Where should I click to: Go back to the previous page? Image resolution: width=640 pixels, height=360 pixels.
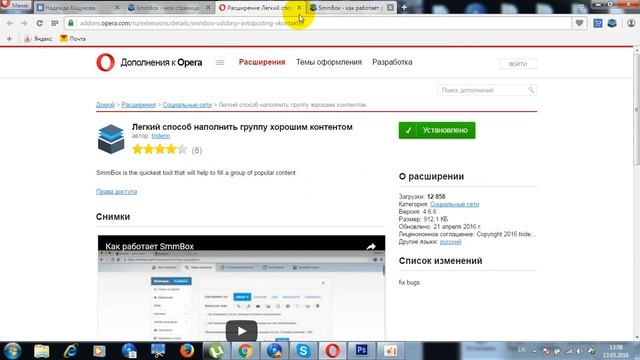click(10, 23)
